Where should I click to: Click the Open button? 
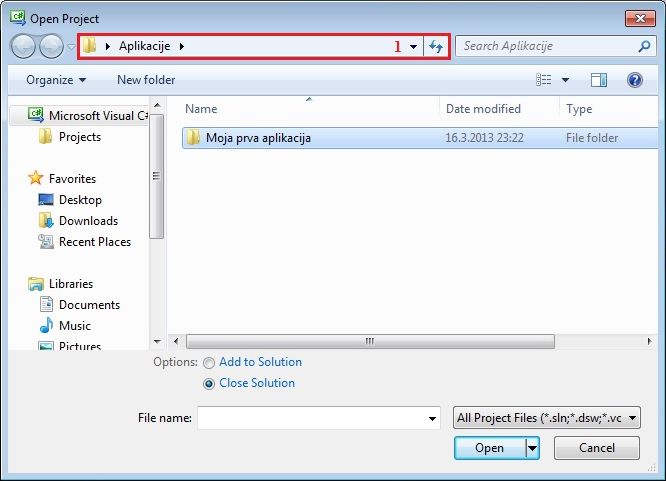click(489, 448)
